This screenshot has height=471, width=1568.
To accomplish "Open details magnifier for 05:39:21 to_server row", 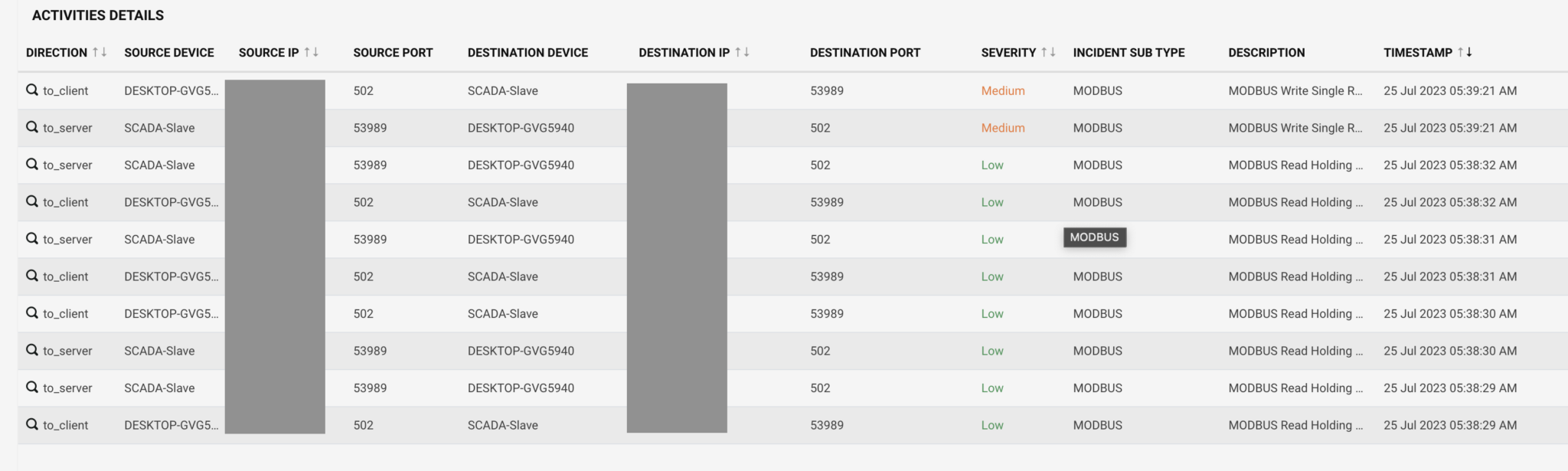I will pyautogui.click(x=32, y=127).
